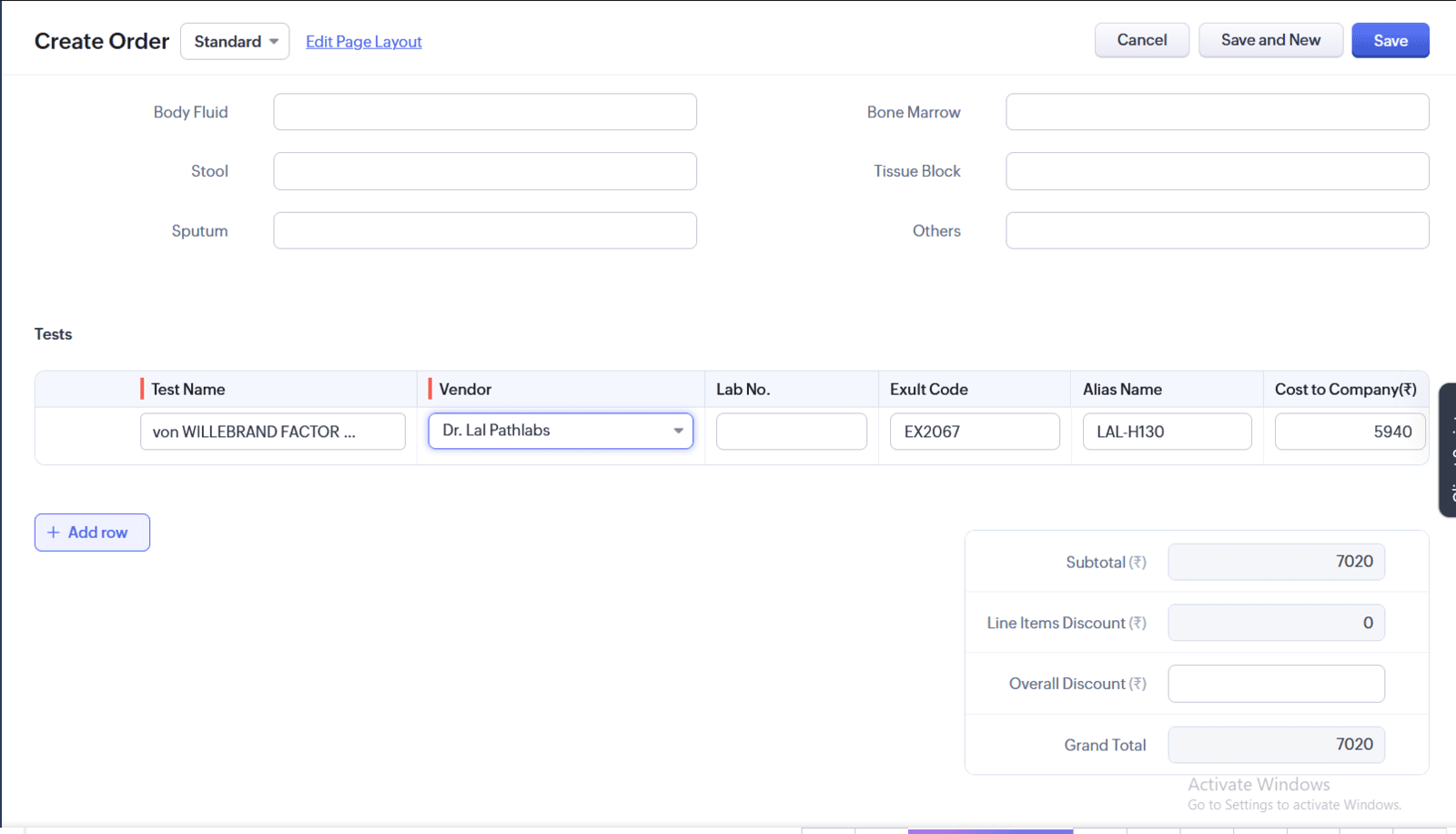This screenshot has height=834, width=1456.
Task: Open the Standard layout dropdown
Action: pos(235,42)
